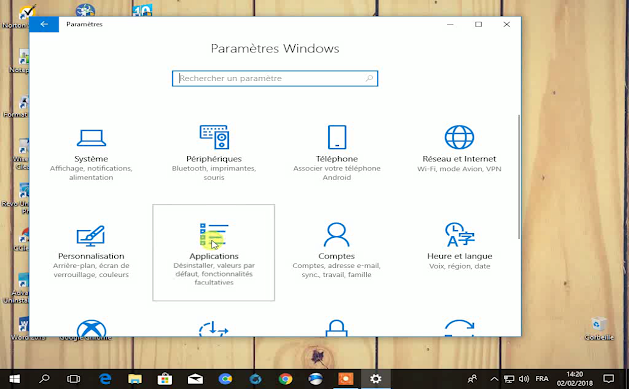The width and height of the screenshot is (629, 389).
Task: Open the Périphériques settings category
Action: 214,154
